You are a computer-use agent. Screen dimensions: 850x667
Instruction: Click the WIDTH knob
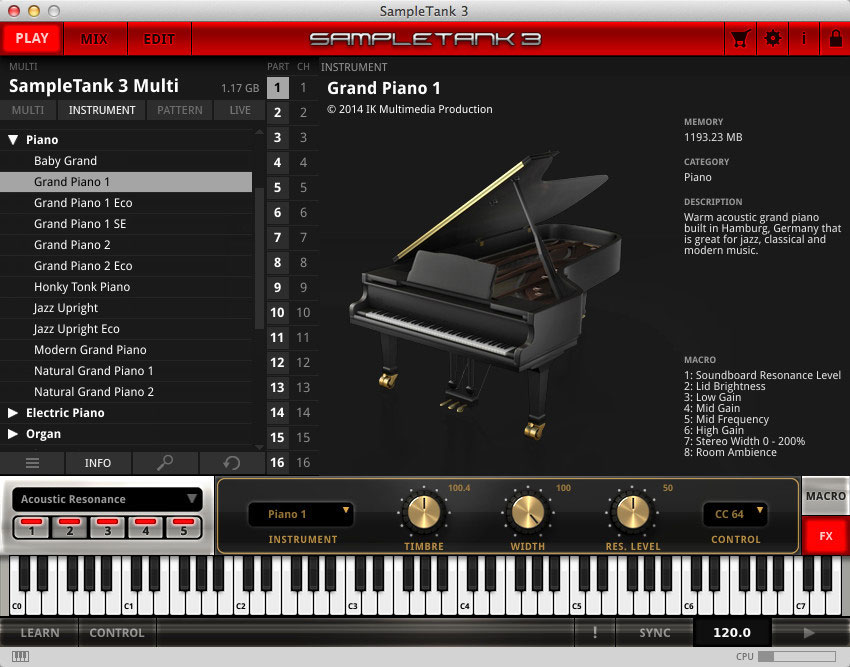[527, 511]
